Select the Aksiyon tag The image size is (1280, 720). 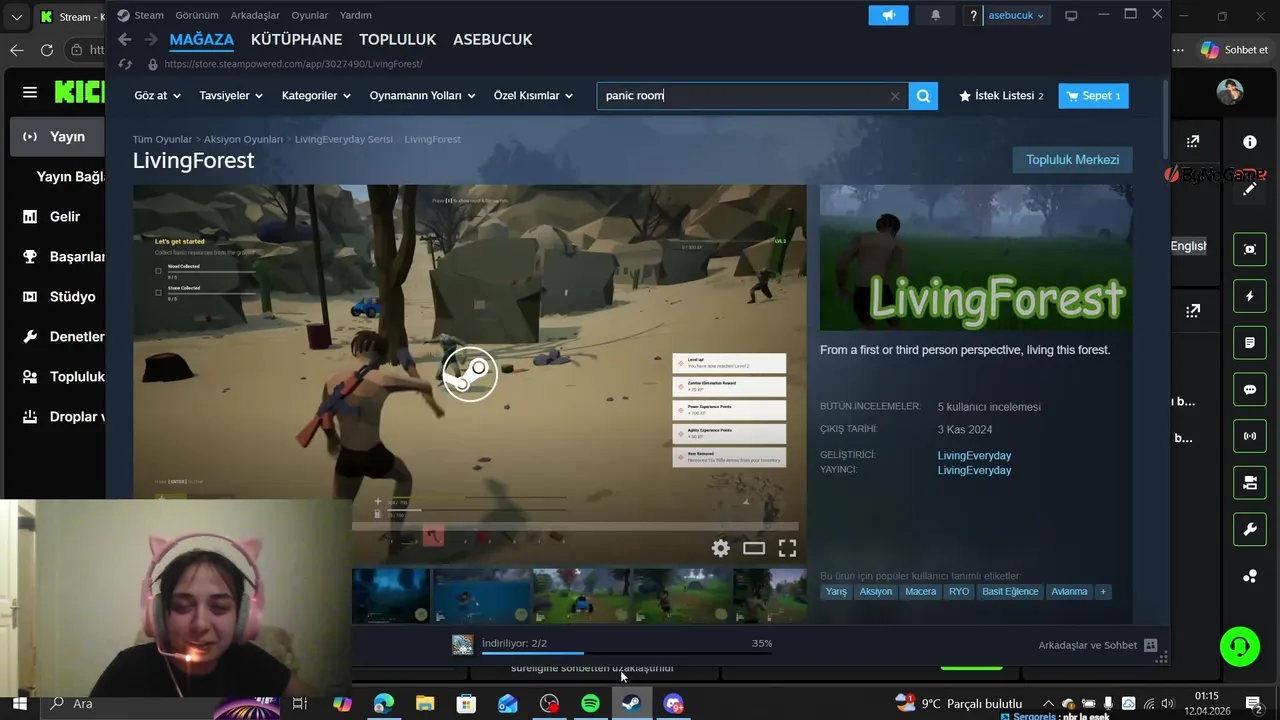(x=876, y=592)
